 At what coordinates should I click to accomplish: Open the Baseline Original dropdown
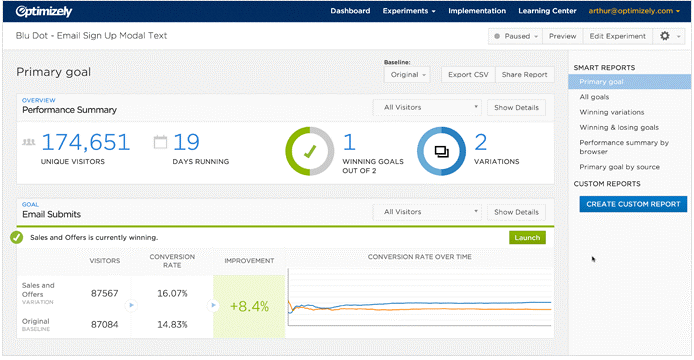click(407, 75)
